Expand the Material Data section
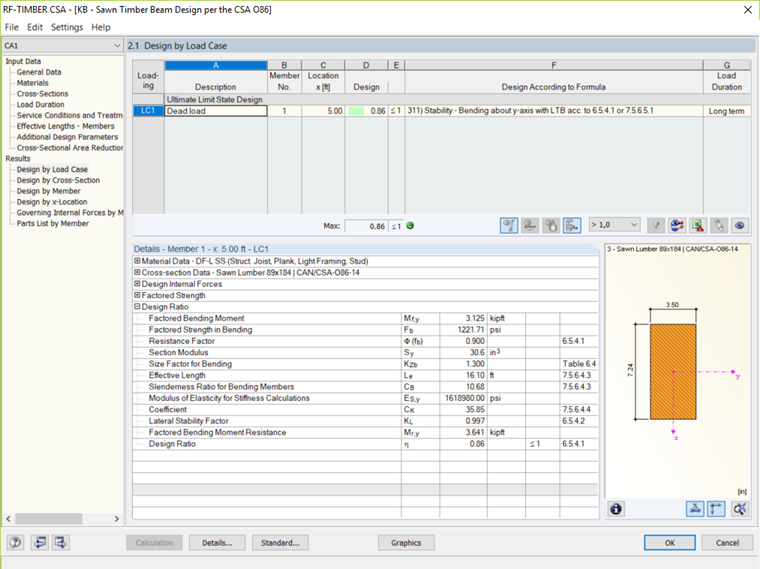Viewport: 760px width, 569px height. [137, 261]
